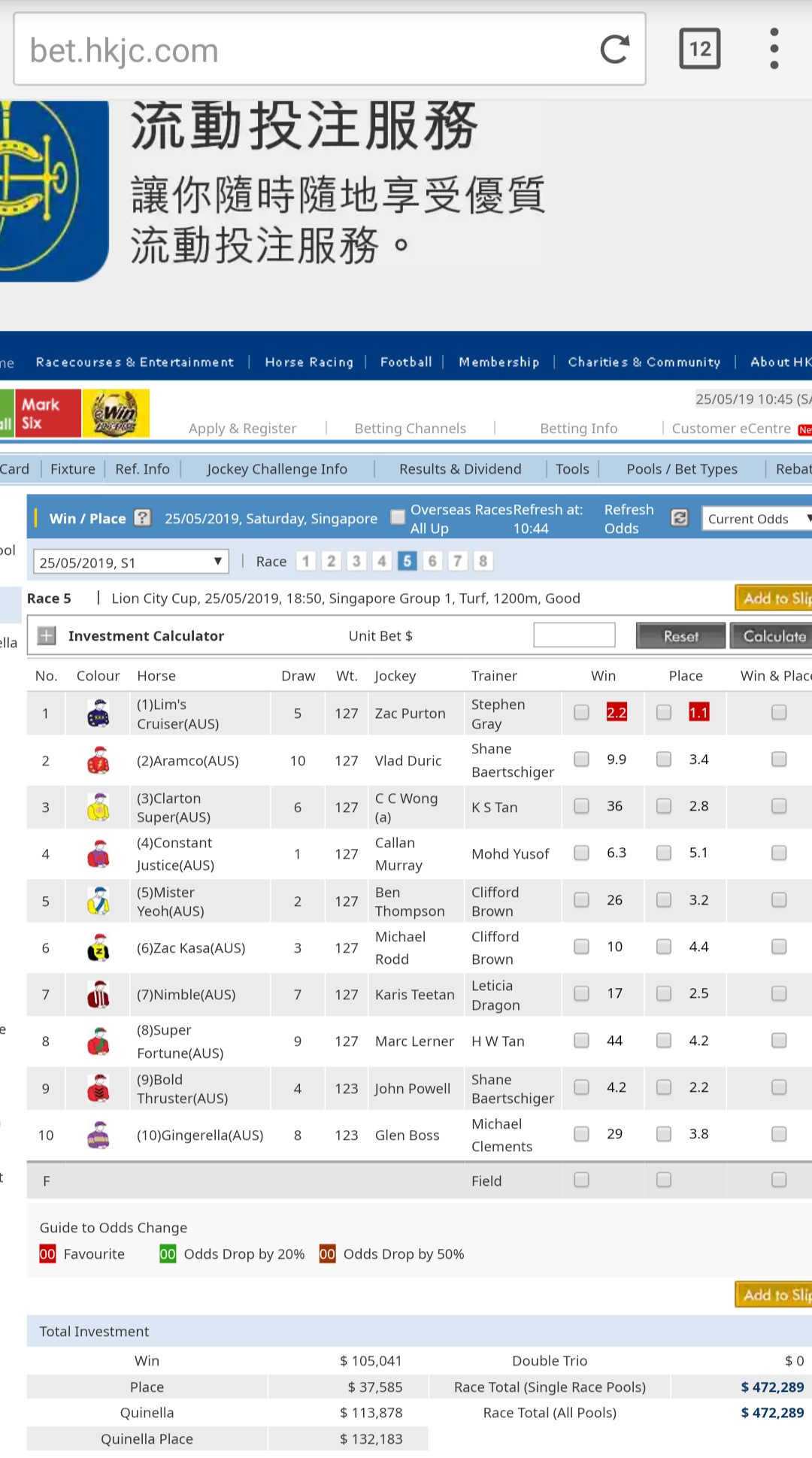Click Bold Thruster jockey silk icon

[x=98, y=1088]
